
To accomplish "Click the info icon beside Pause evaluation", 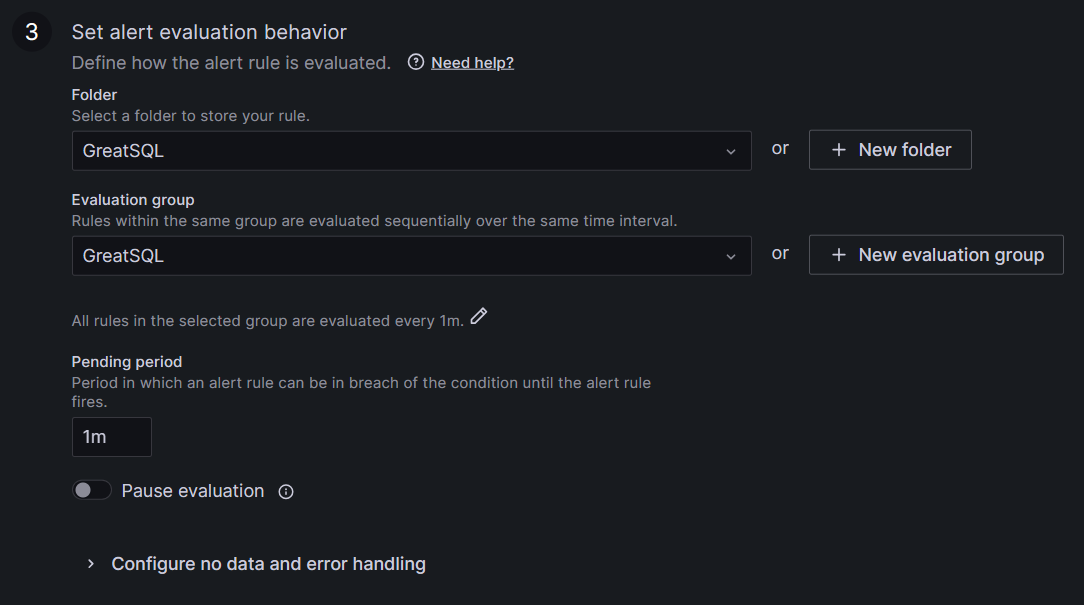I will coord(286,492).
